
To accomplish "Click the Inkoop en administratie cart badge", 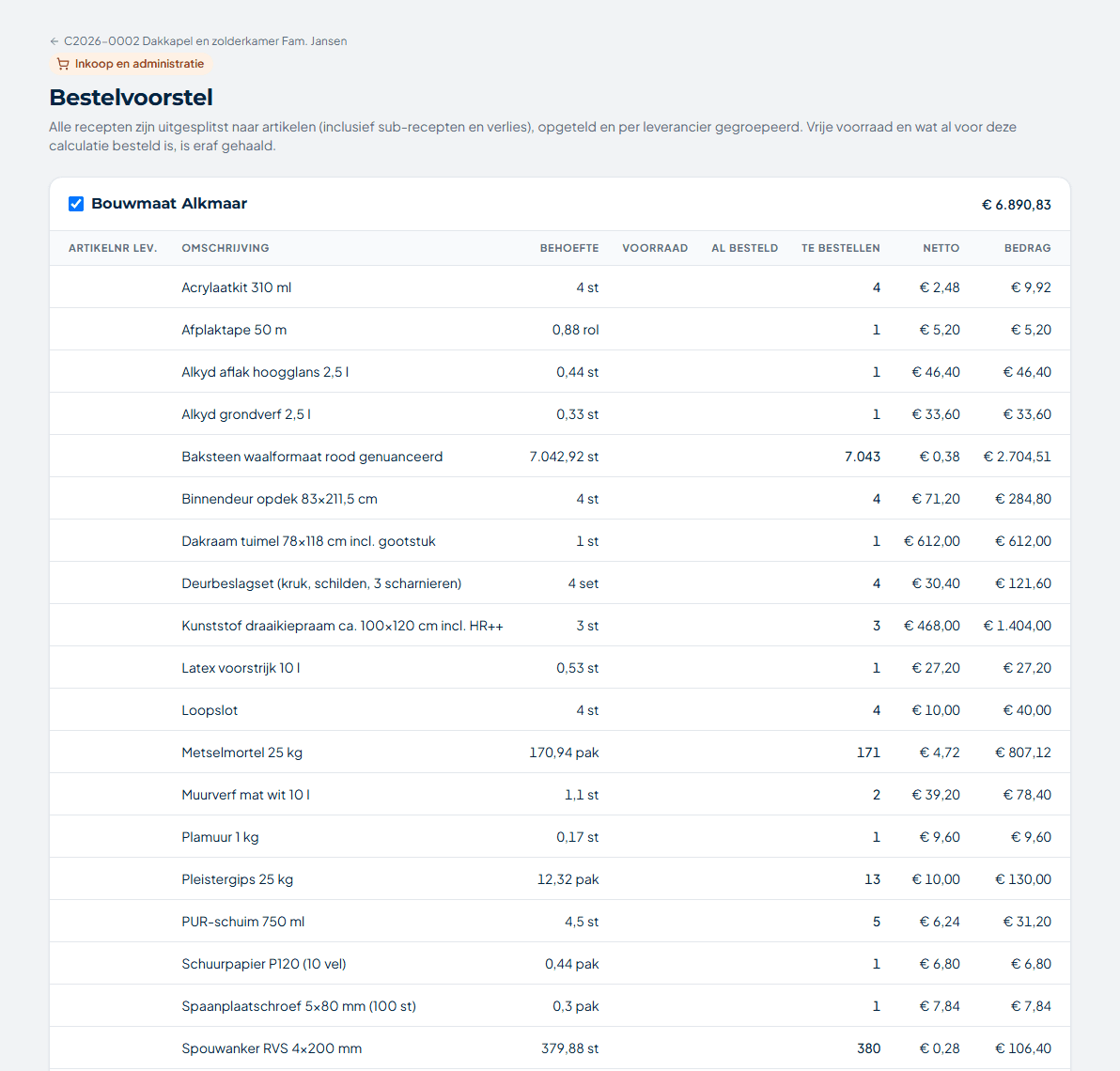I will (131, 64).
